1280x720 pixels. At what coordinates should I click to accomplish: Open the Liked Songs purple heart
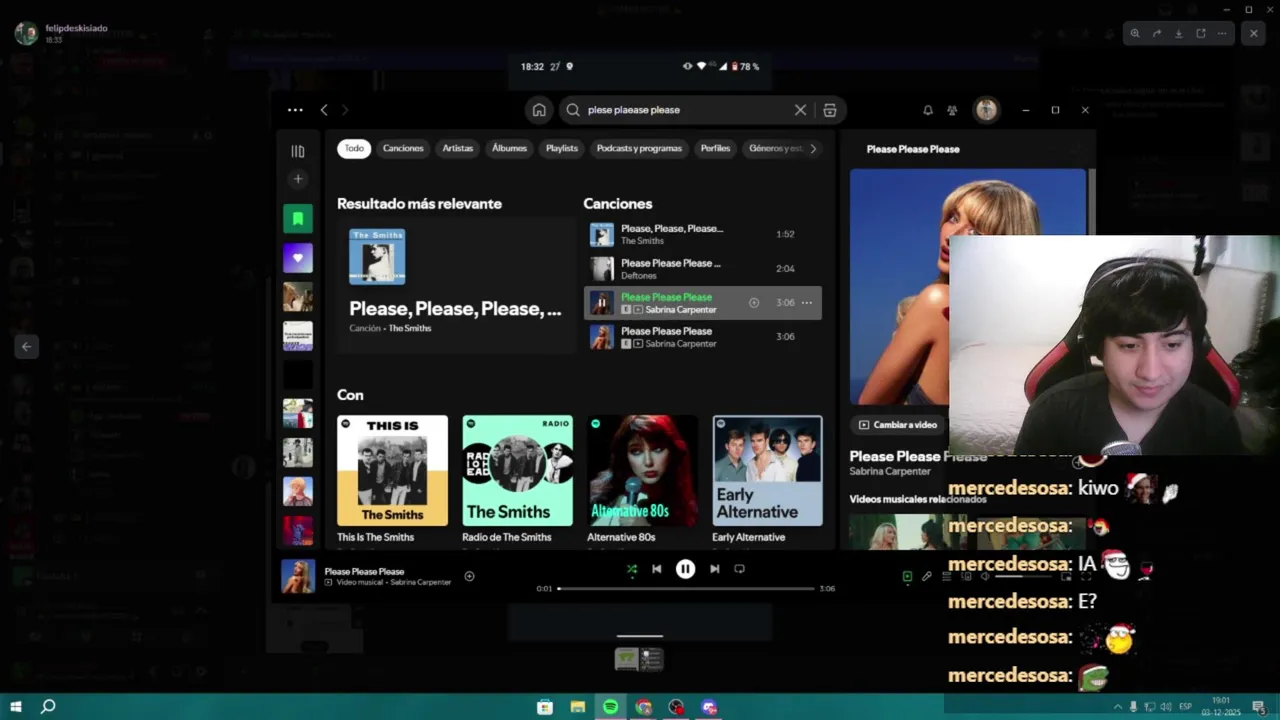tap(298, 258)
